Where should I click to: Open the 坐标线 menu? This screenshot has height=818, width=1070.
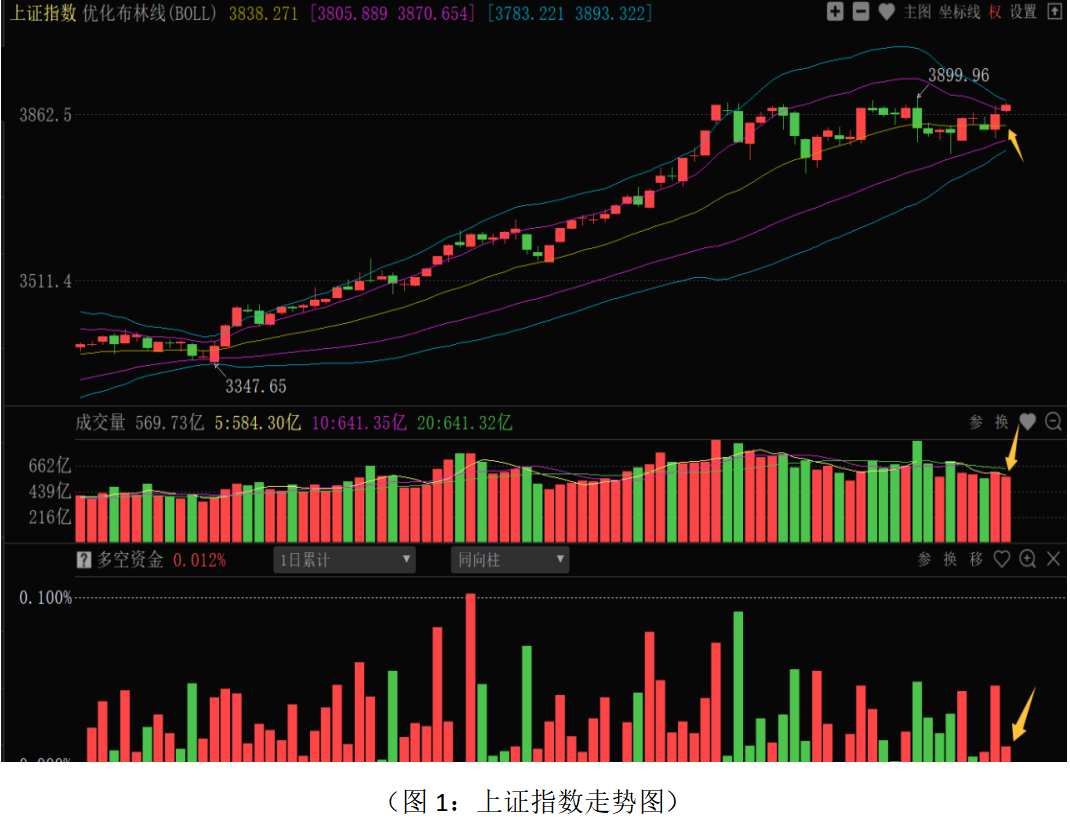(x=959, y=12)
